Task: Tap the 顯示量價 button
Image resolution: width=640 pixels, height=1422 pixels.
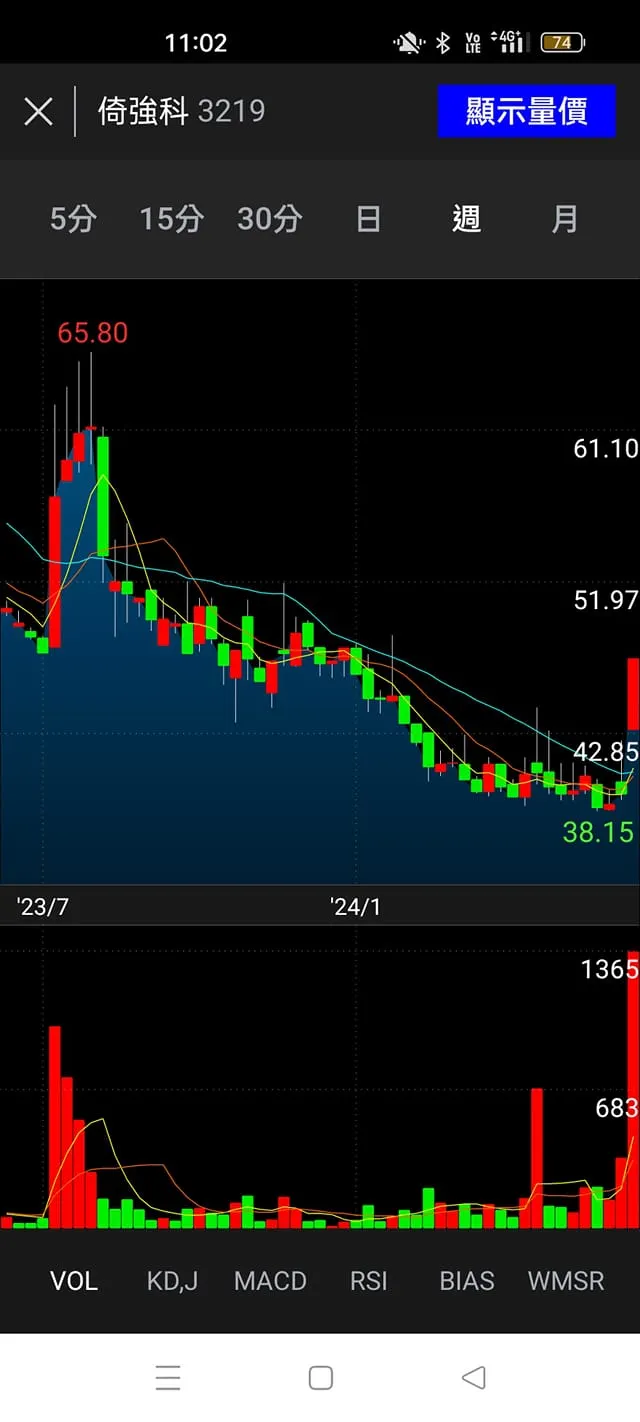Action: coord(526,111)
